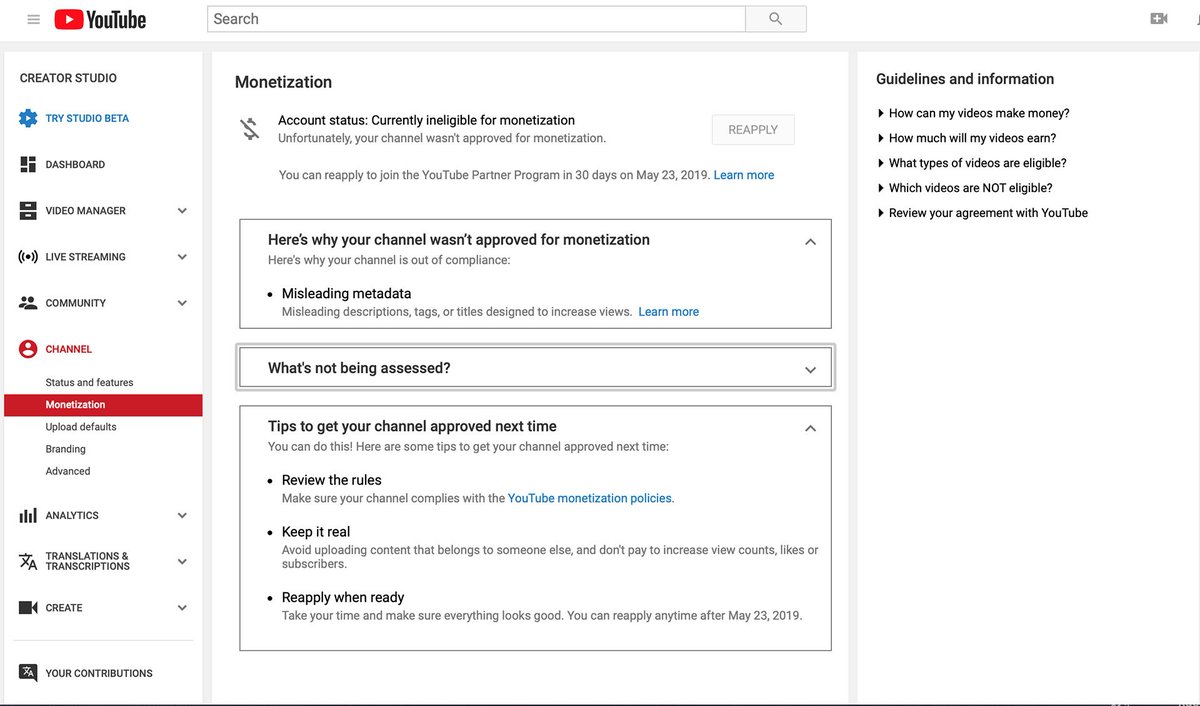Click the Video Manager icon
Screen dimensions: 1200x706
tap(28, 211)
